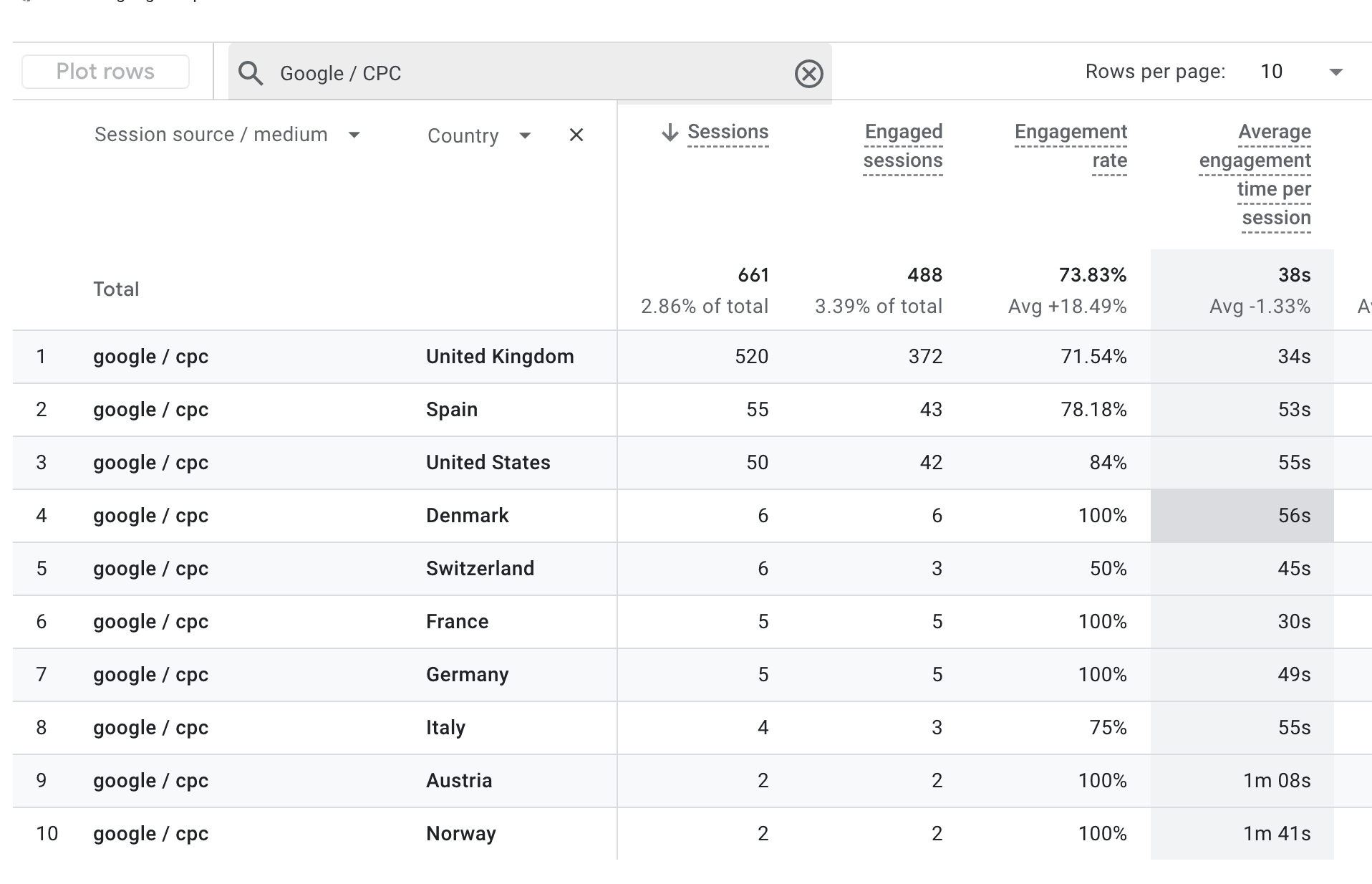Image resolution: width=1372 pixels, height=884 pixels.
Task: Sort by the Engaged sessions column
Action: (903, 145)
